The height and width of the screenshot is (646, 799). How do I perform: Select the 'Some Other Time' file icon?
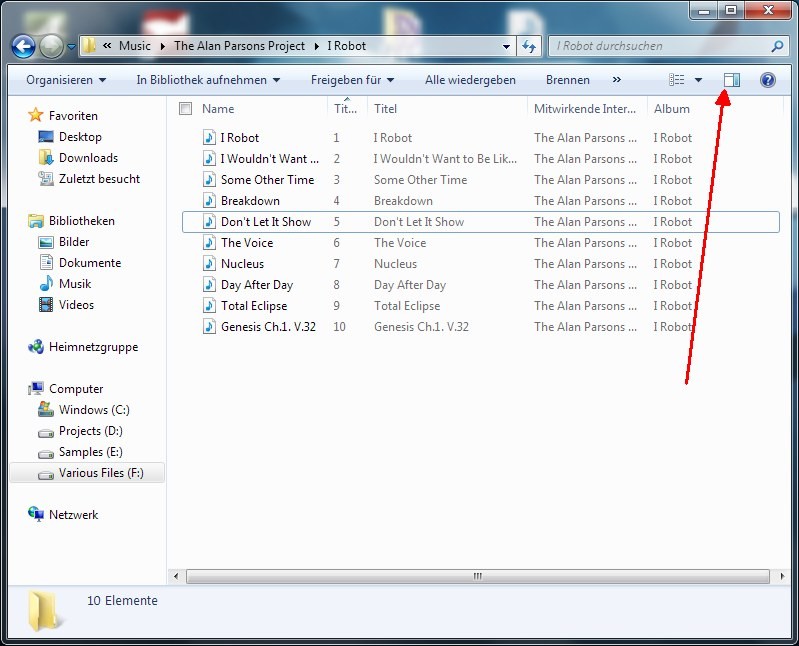click(x=209, y=179)
